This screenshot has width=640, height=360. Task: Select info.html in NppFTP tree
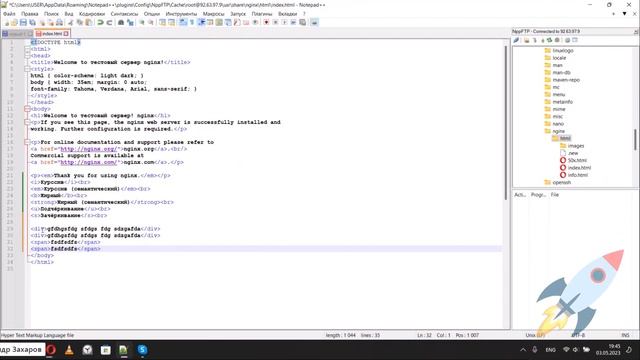coord(578,175)
